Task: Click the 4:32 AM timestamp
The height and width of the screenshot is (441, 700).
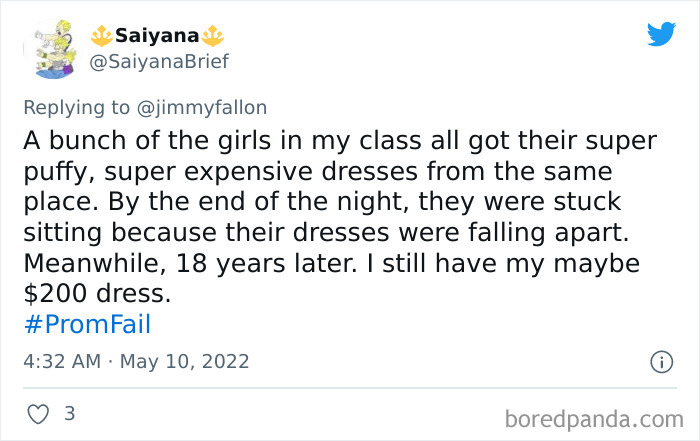Action: (x=60, y=361)
